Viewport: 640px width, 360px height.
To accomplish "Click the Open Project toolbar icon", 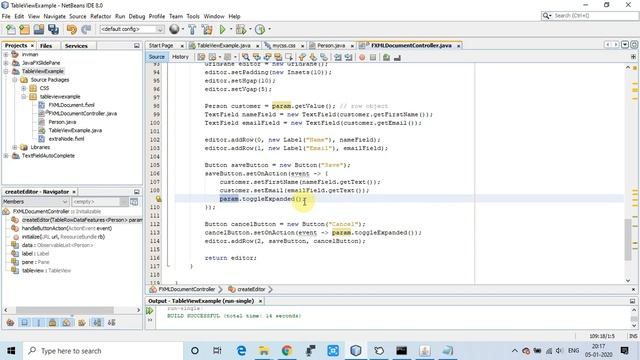I will tap(39, 29).
